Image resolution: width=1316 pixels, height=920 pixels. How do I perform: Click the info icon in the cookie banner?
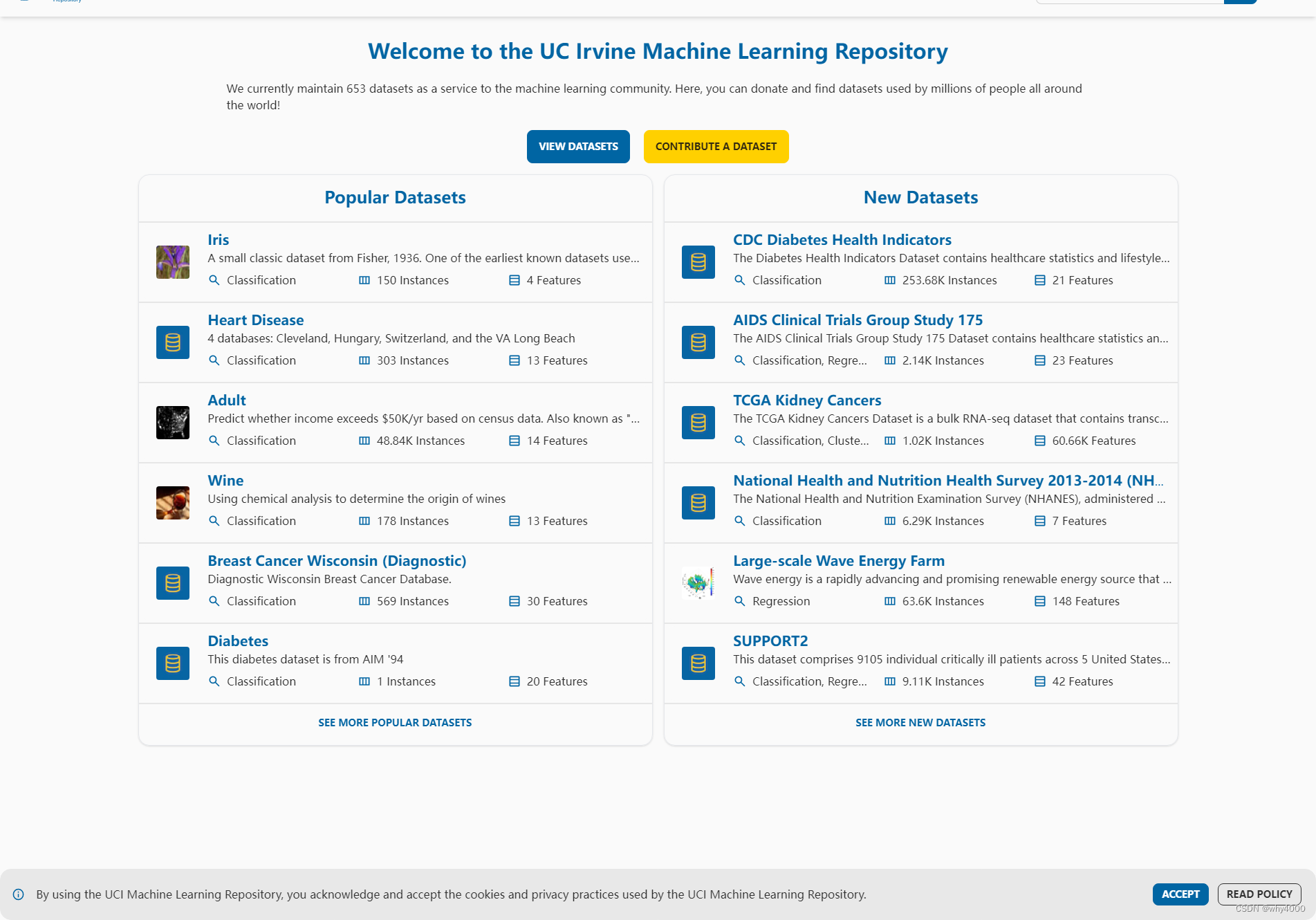pos(19,894)
